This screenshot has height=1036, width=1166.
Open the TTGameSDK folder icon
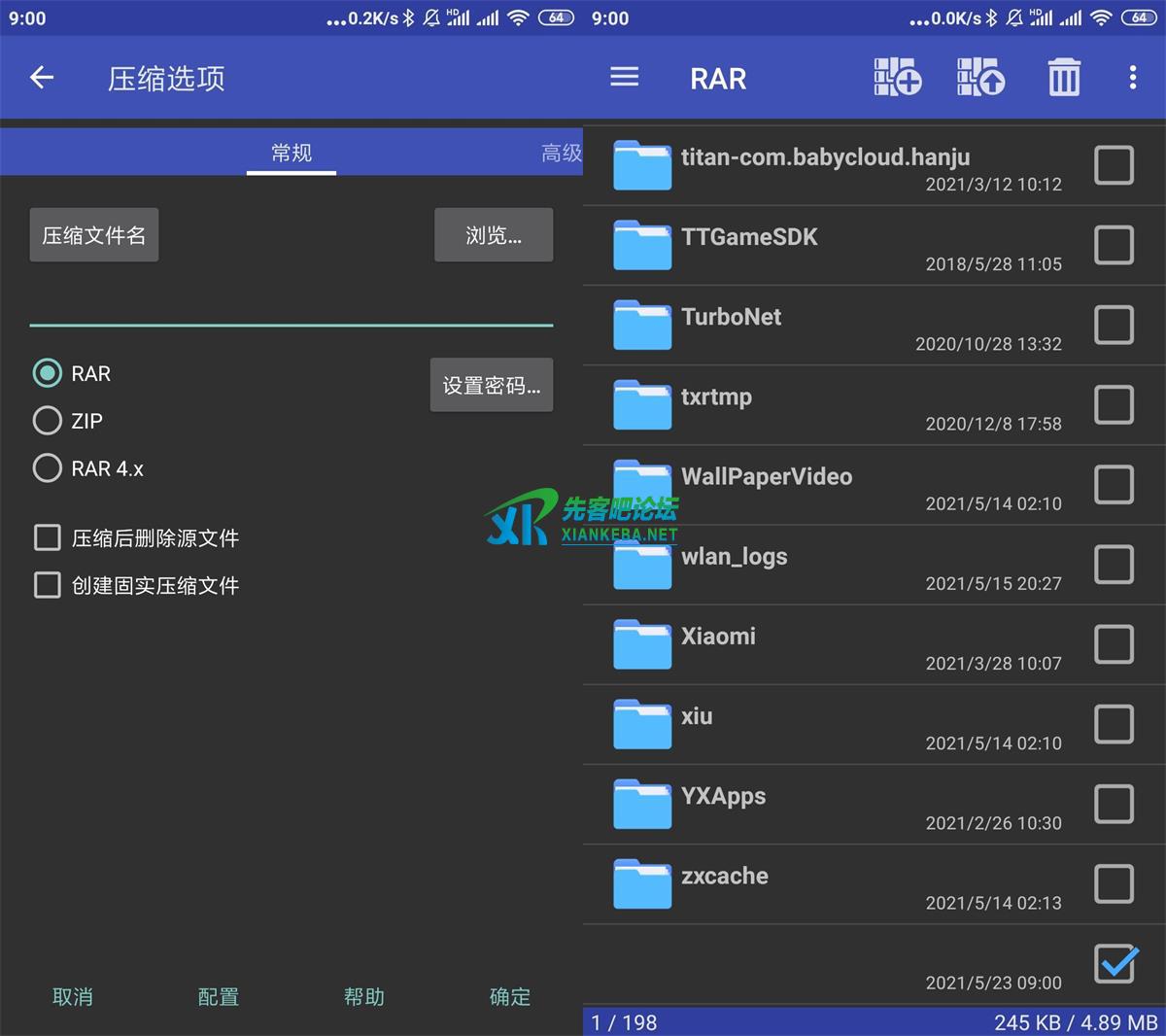tap(642, 245)
